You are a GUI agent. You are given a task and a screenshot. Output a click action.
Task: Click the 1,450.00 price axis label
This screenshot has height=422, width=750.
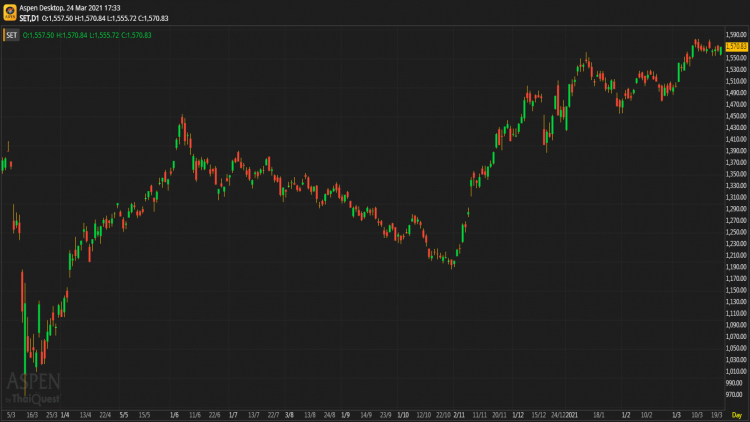point(736,116)
